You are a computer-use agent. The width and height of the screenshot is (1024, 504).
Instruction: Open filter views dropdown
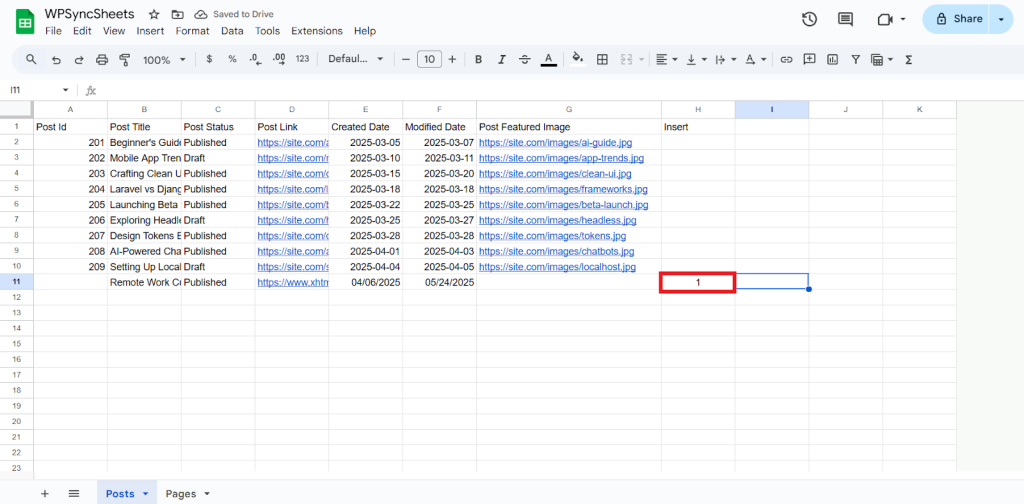point(882,59)
